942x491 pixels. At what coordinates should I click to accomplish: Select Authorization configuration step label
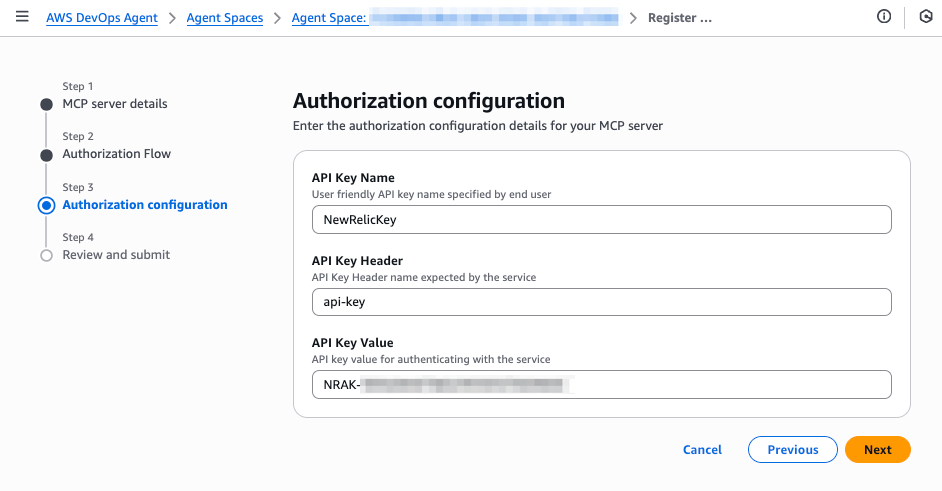tap(145, 205)
